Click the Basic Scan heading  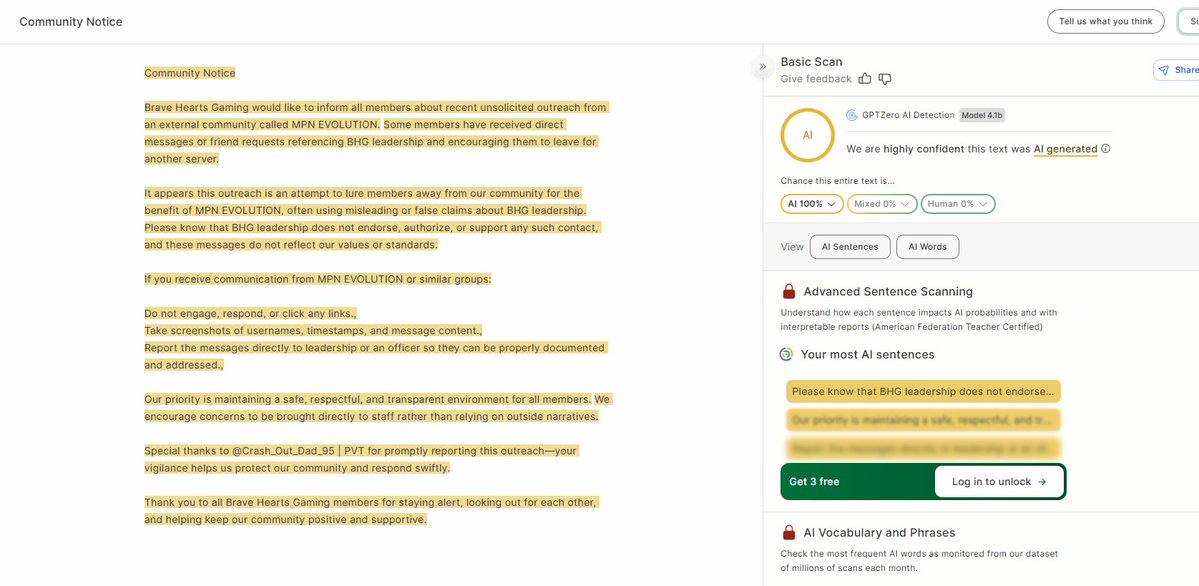pyautogui.click(x=811, y=62)
